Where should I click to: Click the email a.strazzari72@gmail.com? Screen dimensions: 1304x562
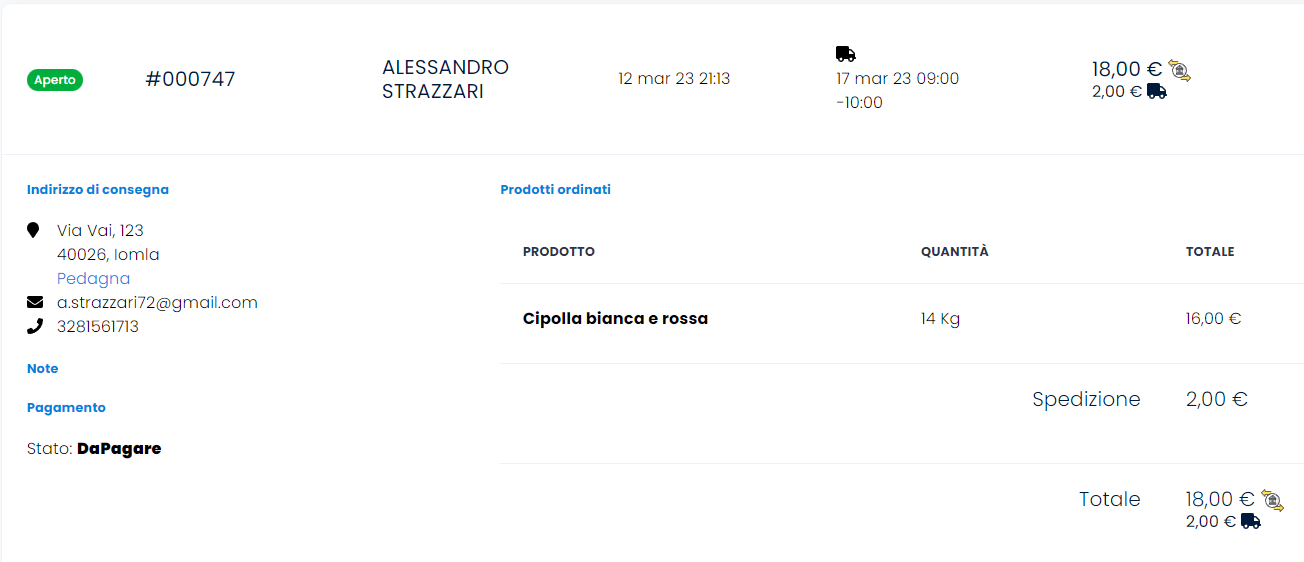click(157, 302)
